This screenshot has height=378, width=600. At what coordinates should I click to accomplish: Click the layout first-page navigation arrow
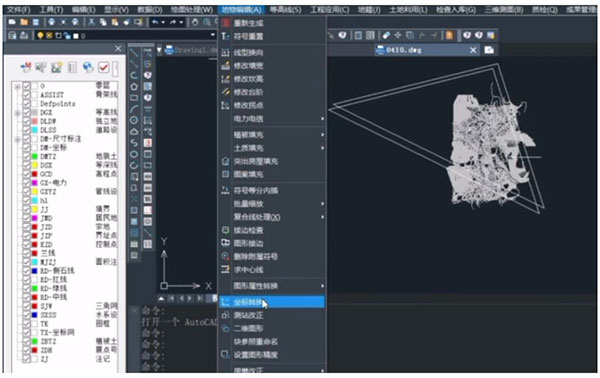click(171, 298)
